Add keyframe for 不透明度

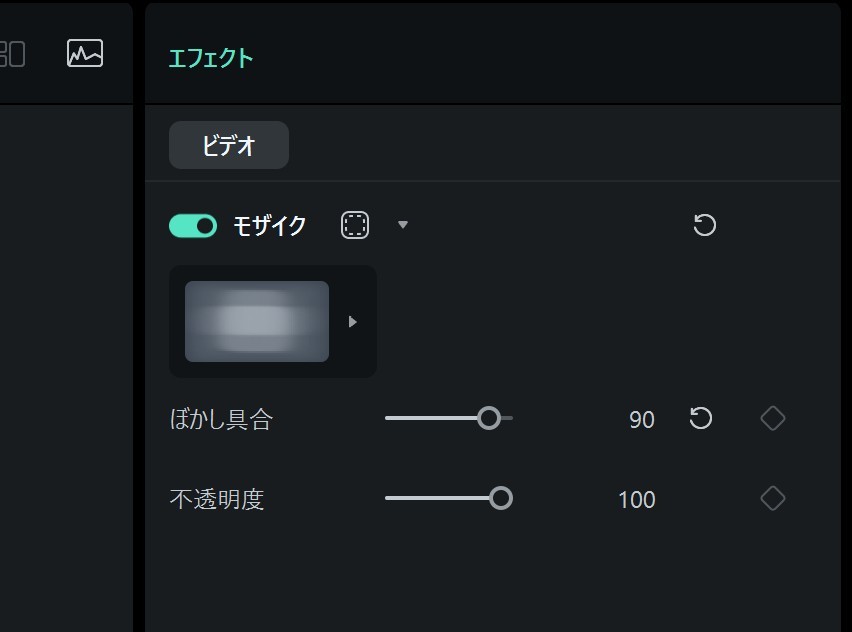click(x=773, y=498)
